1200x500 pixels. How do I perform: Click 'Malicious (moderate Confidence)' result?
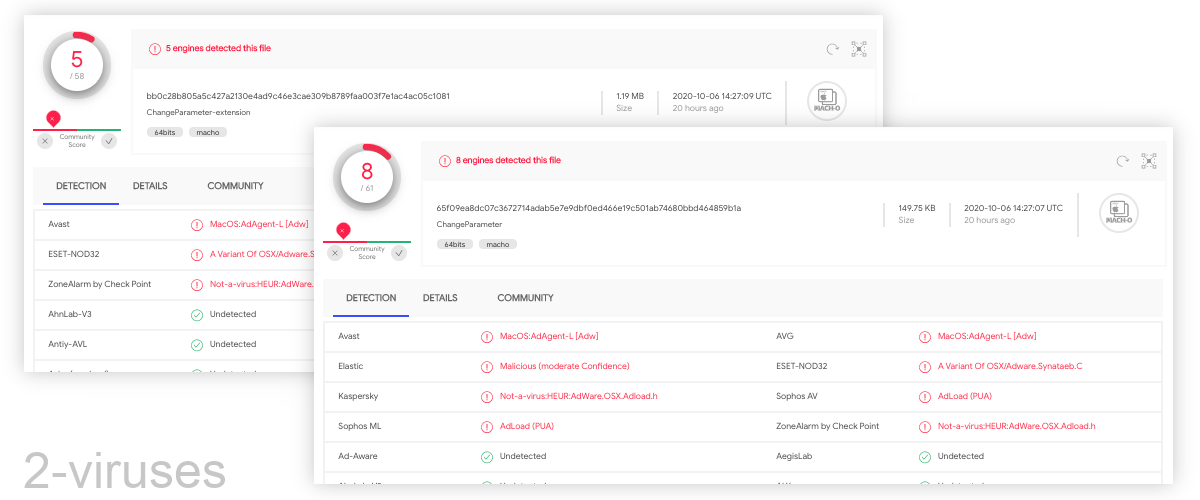pos(565,366)
